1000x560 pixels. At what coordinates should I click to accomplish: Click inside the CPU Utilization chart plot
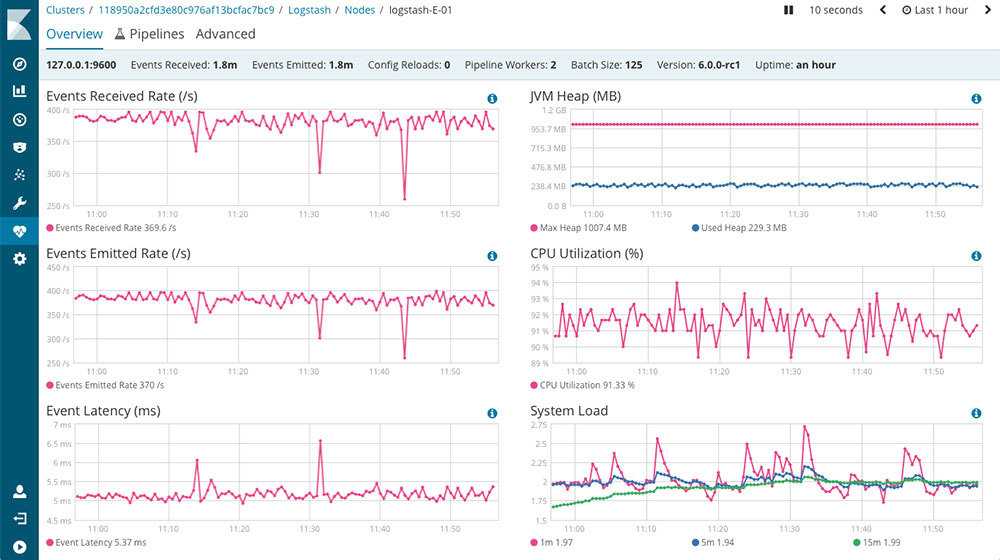(x=766, y=315)
